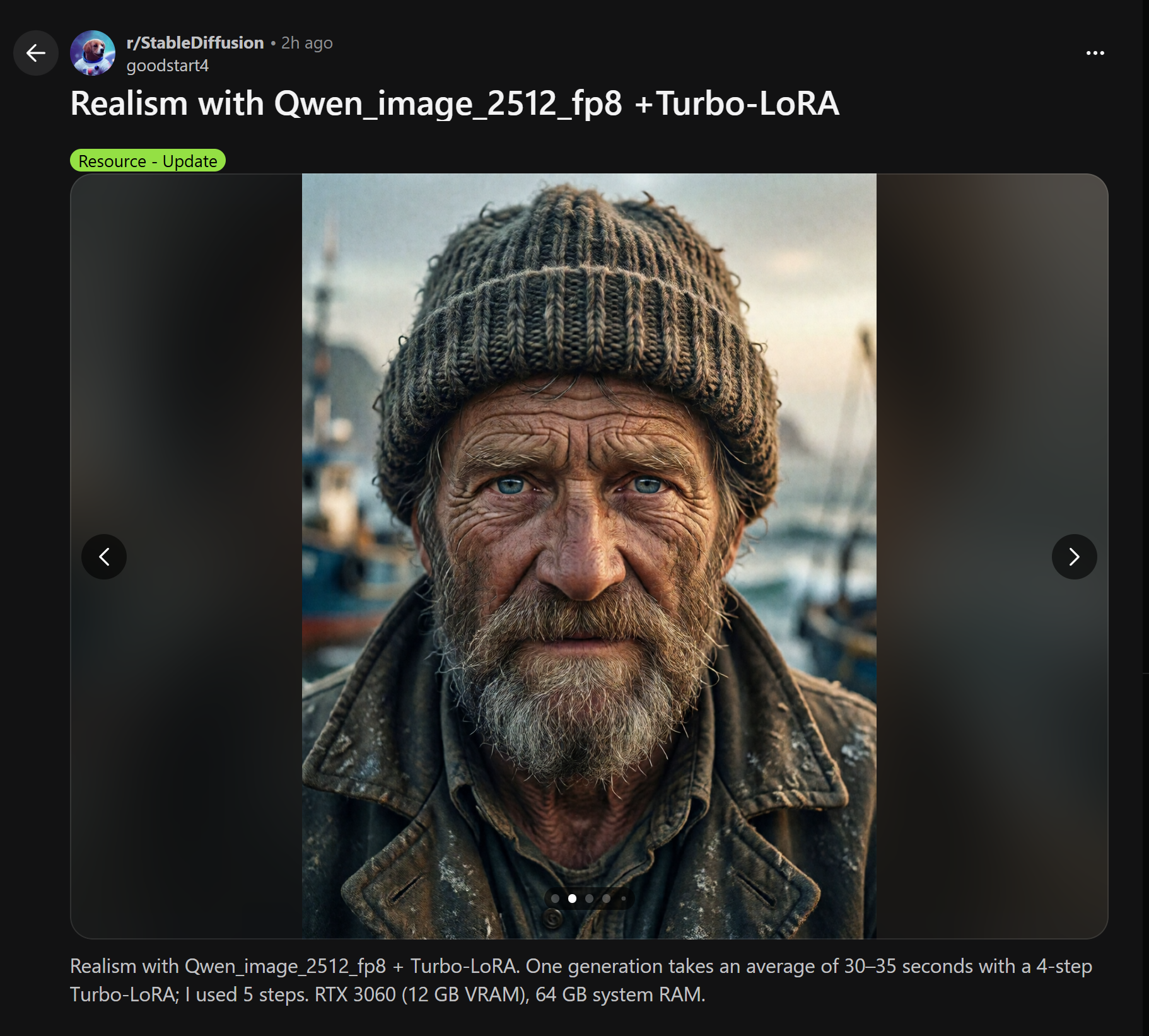
Task: Select the small fifth gallery dot
Action: (623, 899)
